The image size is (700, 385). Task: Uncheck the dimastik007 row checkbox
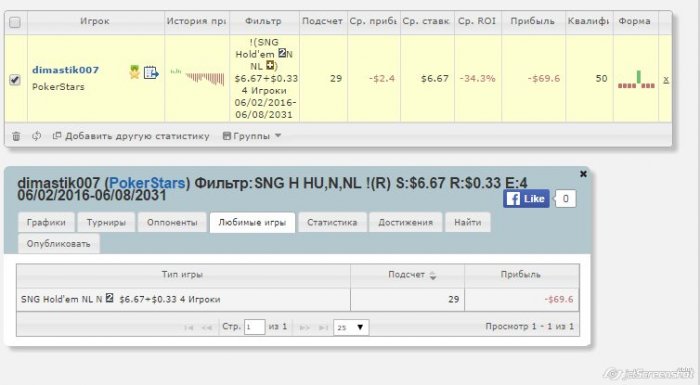(x=15, y=80)
